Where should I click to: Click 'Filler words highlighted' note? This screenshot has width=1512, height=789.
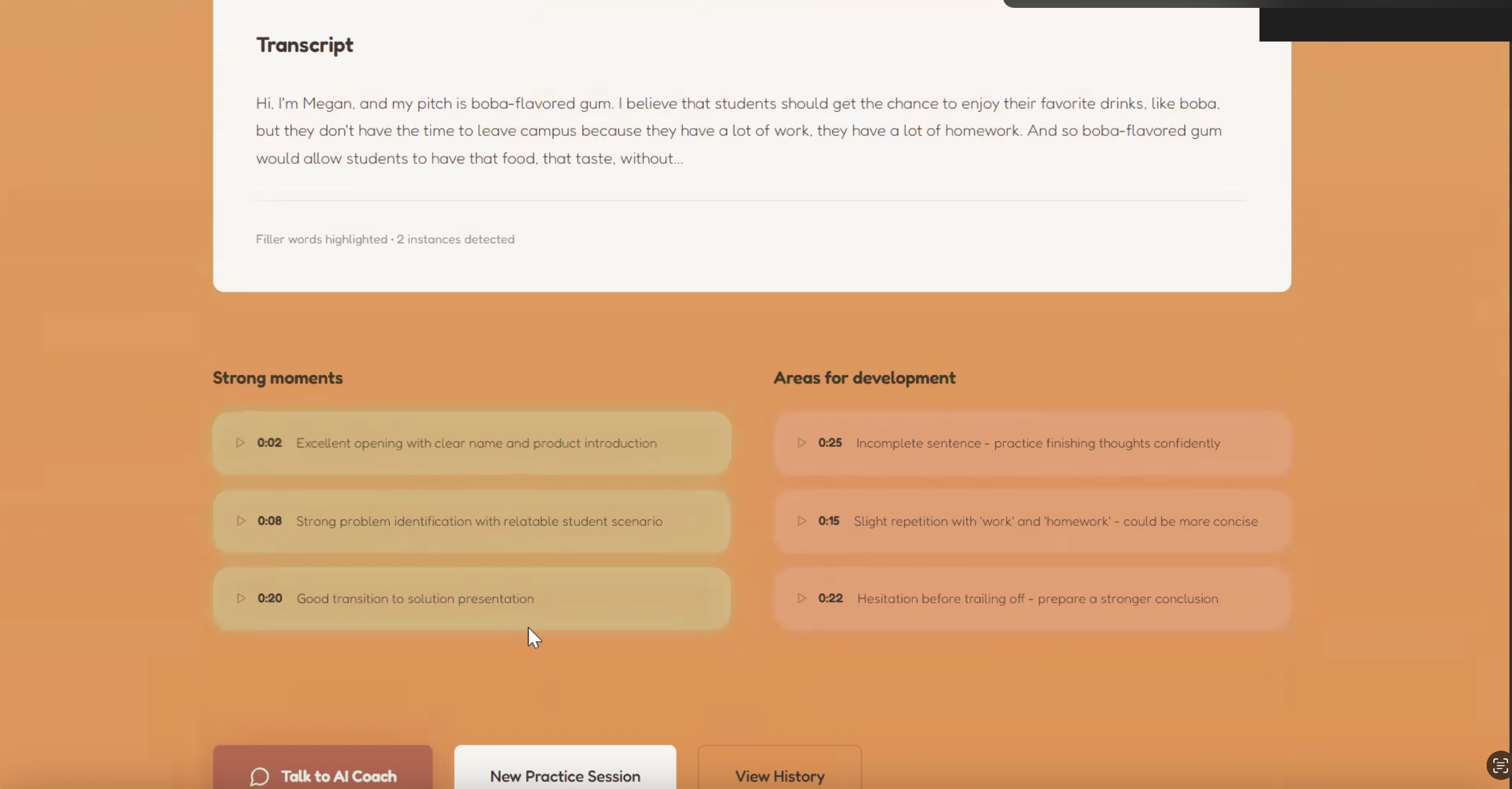(x=385, y=239)
